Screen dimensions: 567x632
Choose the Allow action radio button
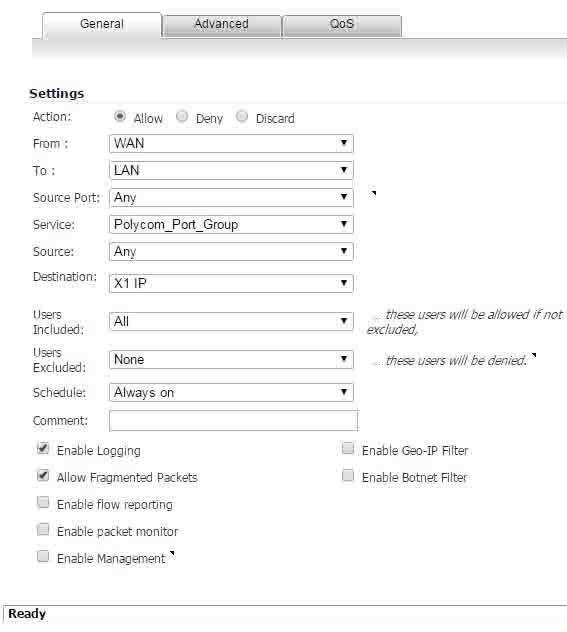[x=120, y=116]
